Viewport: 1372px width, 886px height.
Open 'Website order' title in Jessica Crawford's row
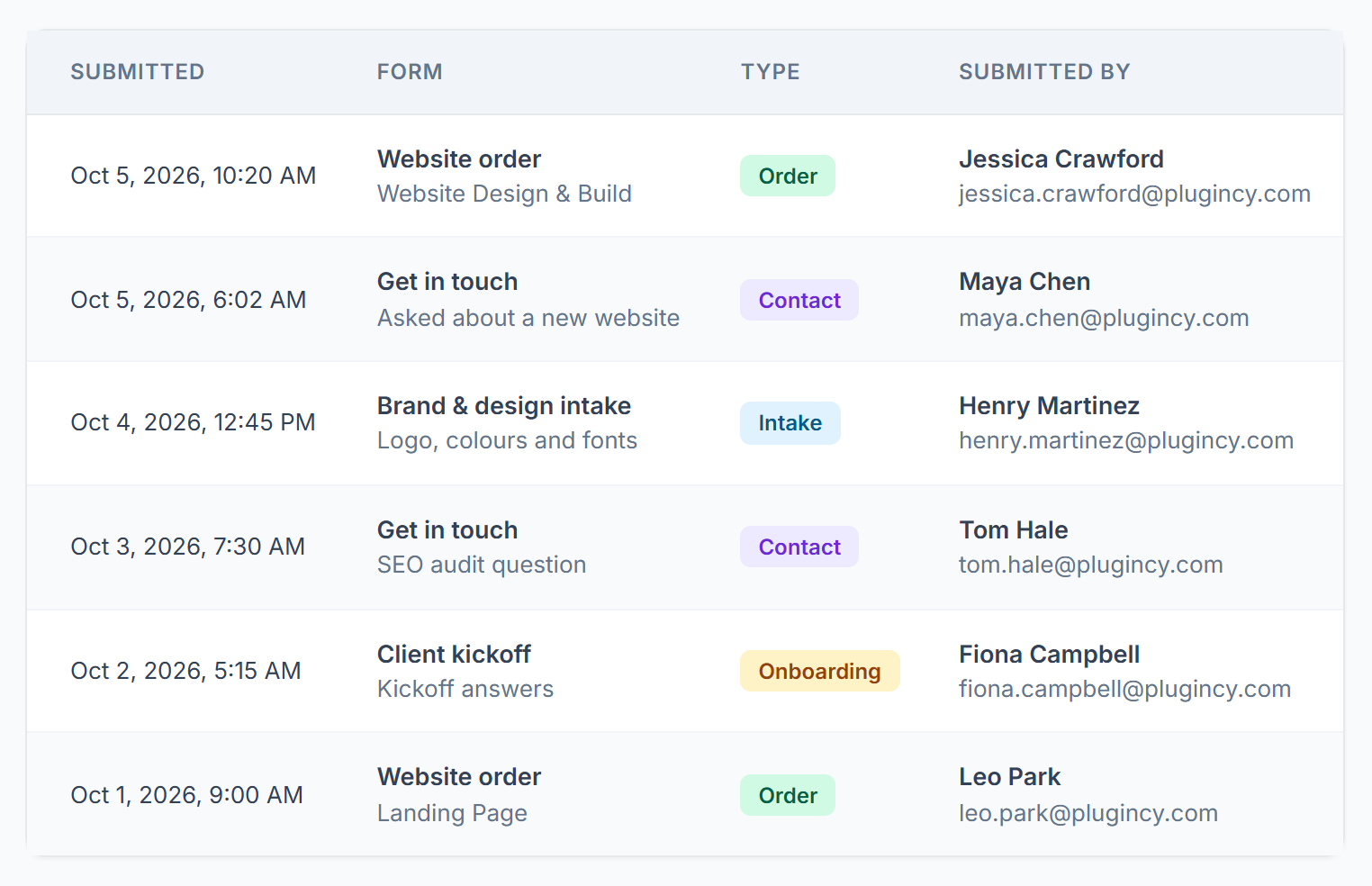459,159
